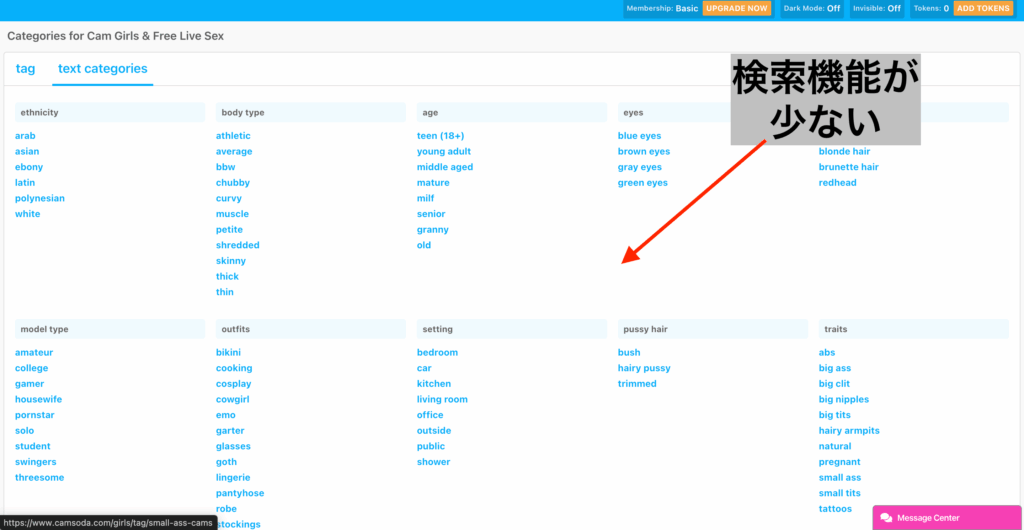Screen dimensions: 1024x530
Task: Open the brunette hair category
Action: tap(848, 167)
